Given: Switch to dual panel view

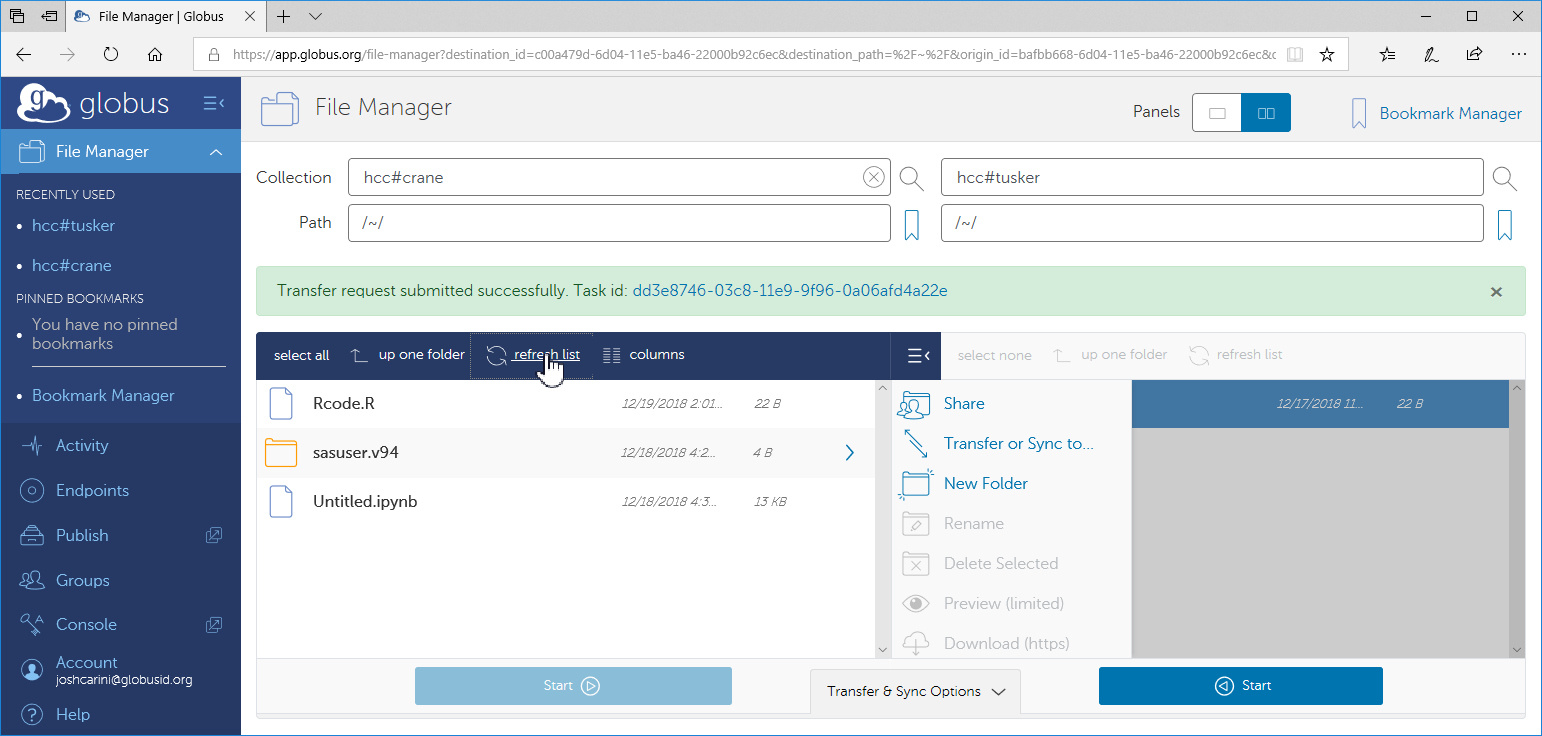Looking at the screenshot, I should [x=1265, y=113].
